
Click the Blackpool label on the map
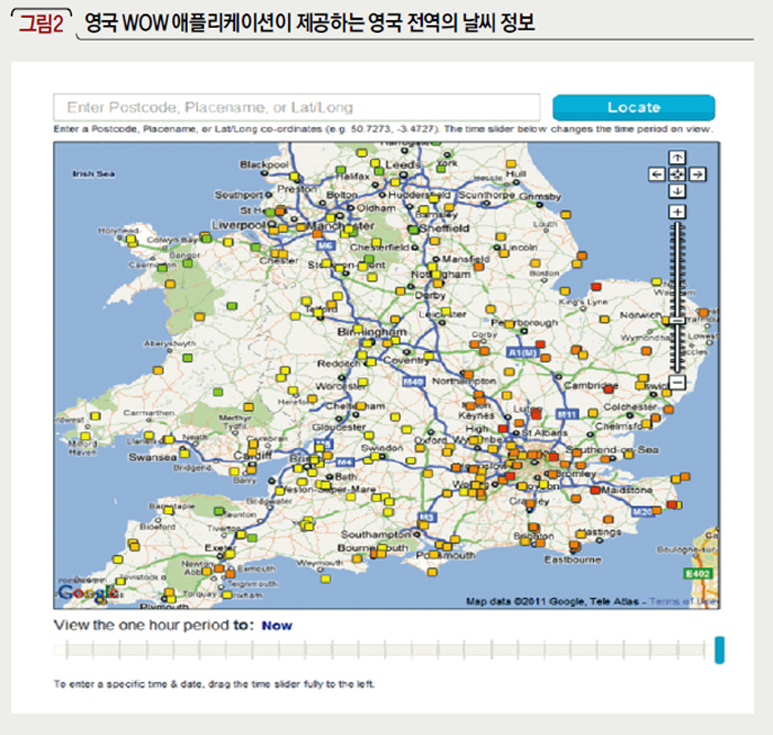tap(264, 165)
